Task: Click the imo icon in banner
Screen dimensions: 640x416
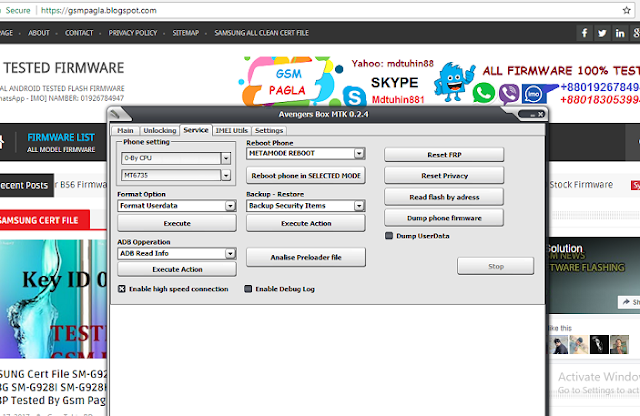Action: coord(533,94)
